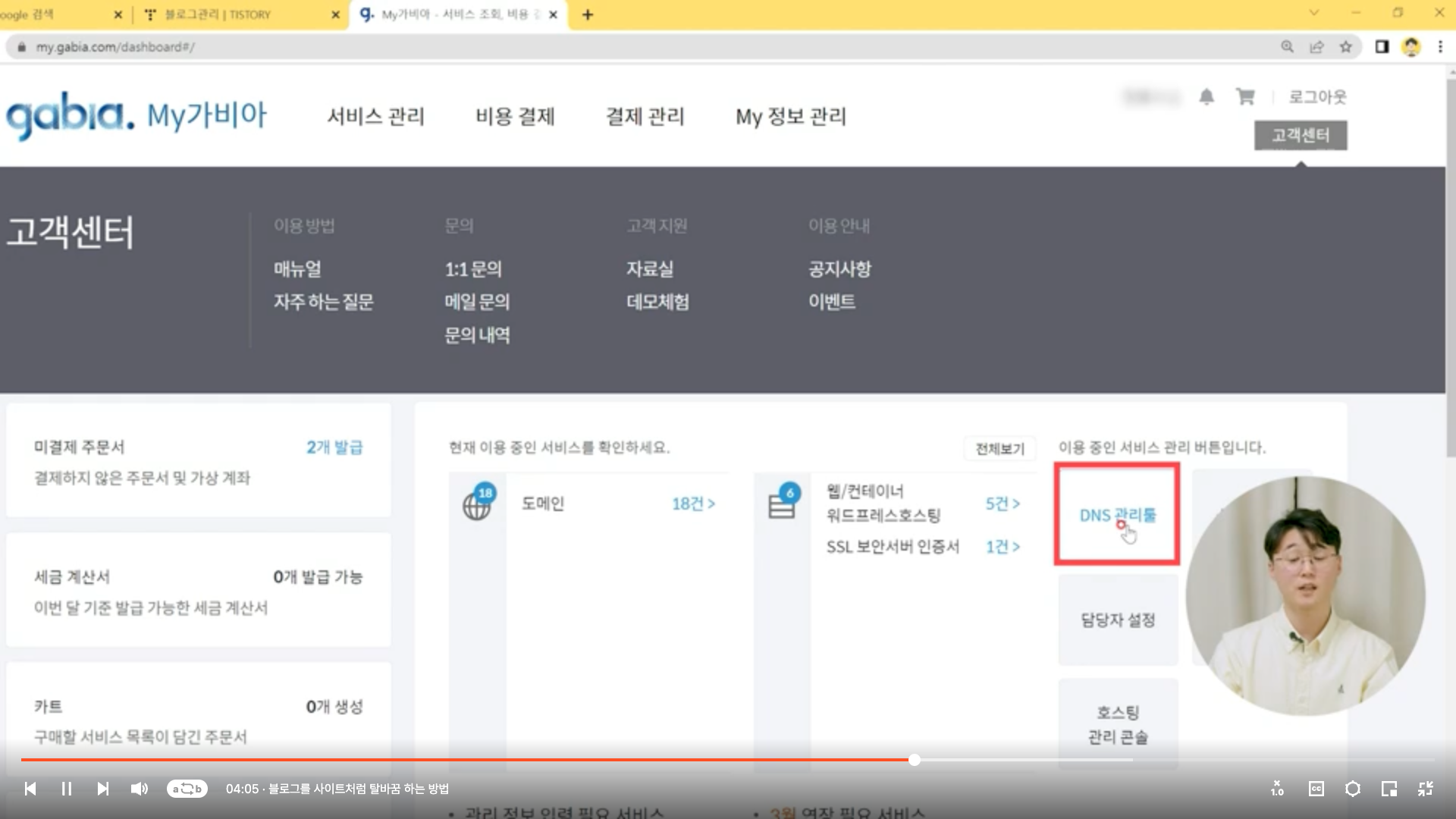Viewport: 1456px width, 819px height.
Task: Exit fullscreen mode icon
Action: (x=1426, y=789)
